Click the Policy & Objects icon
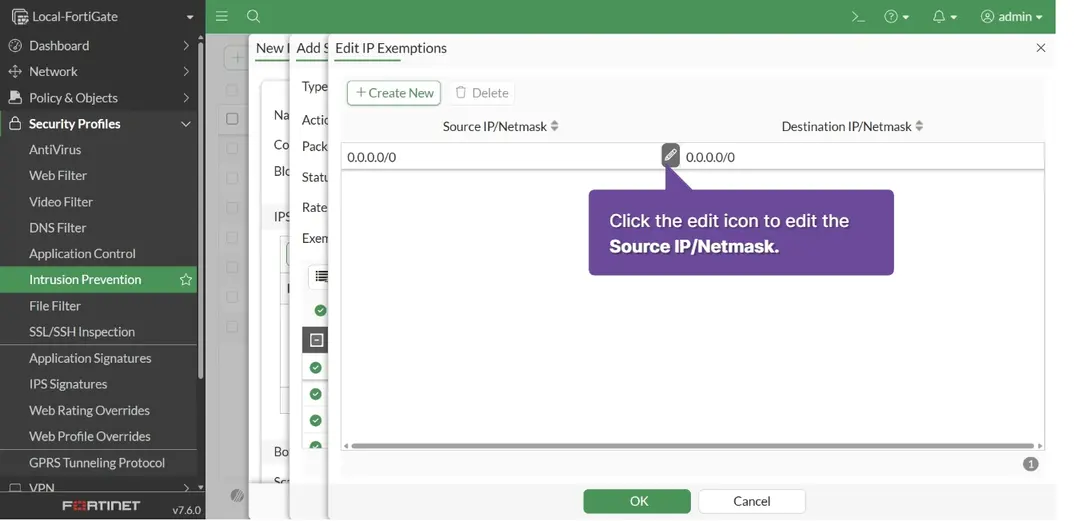 point(14,98)
